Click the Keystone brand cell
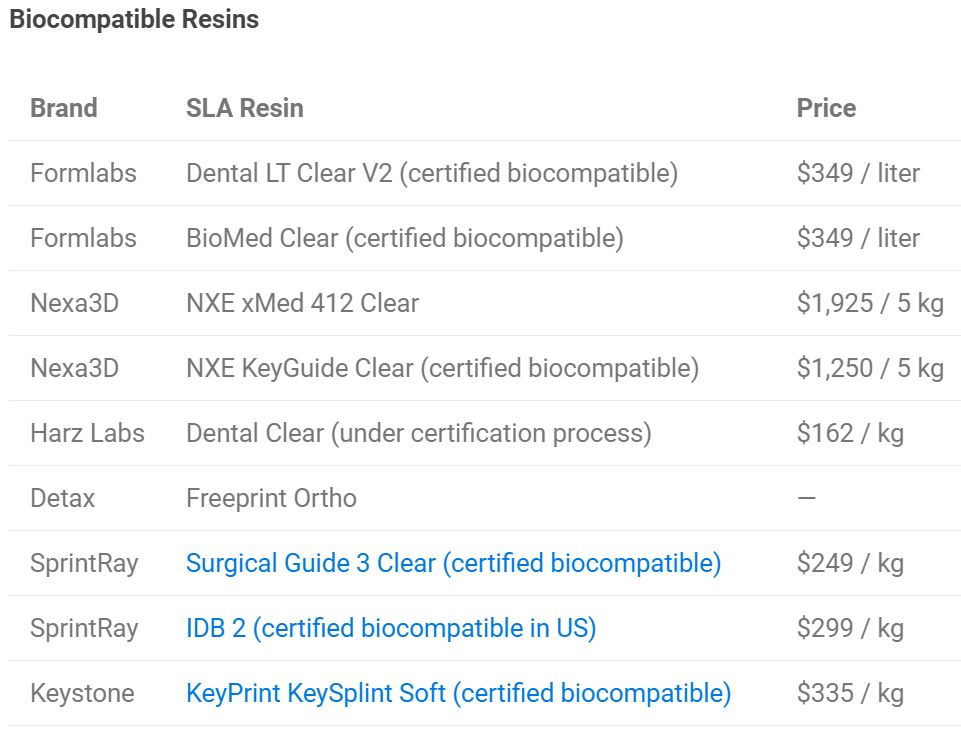Image resolution: width=961 pixels, height=731 pixels. coord(82,693)
